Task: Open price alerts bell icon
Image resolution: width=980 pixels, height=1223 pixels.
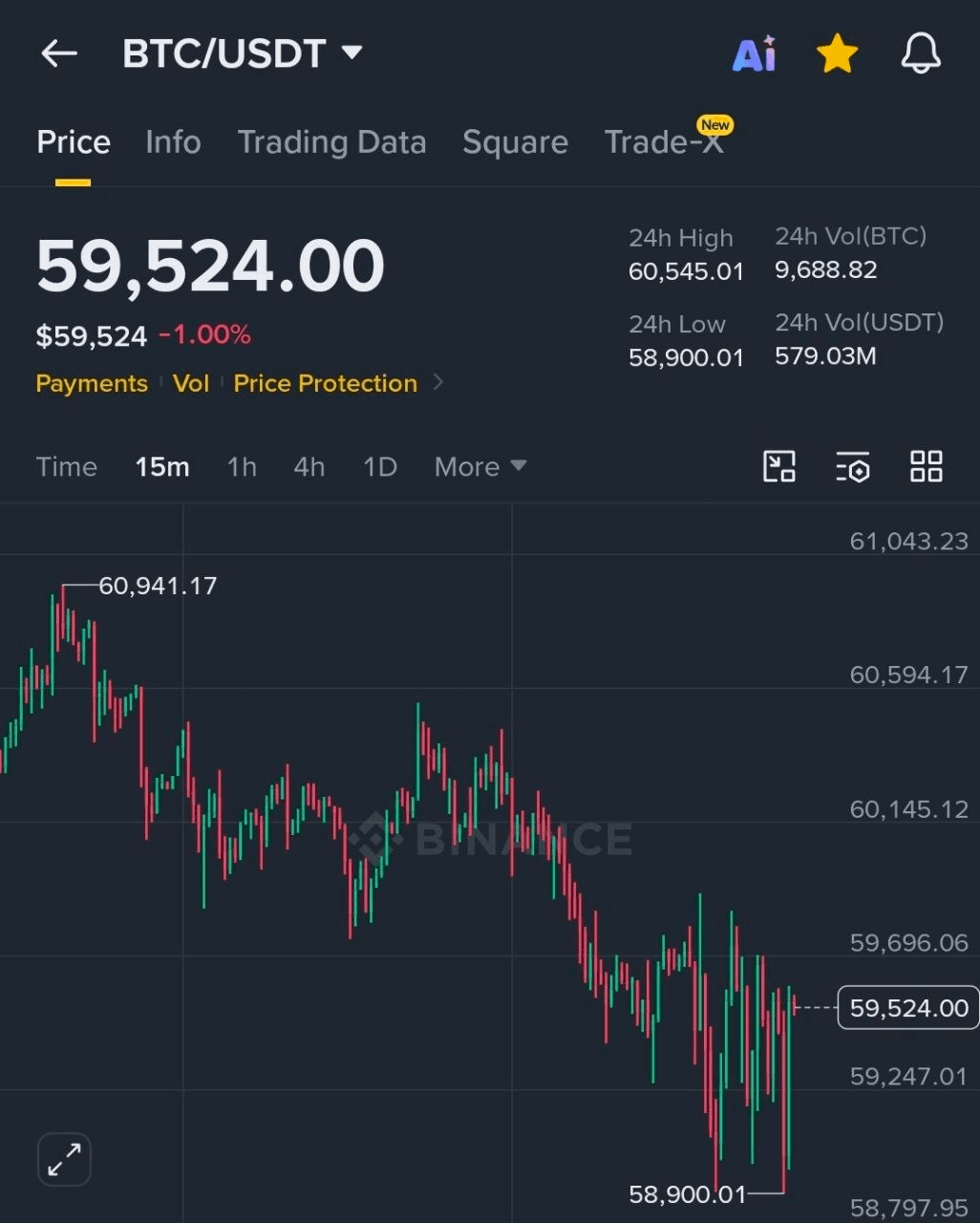Action: click(x=921, y=54)
